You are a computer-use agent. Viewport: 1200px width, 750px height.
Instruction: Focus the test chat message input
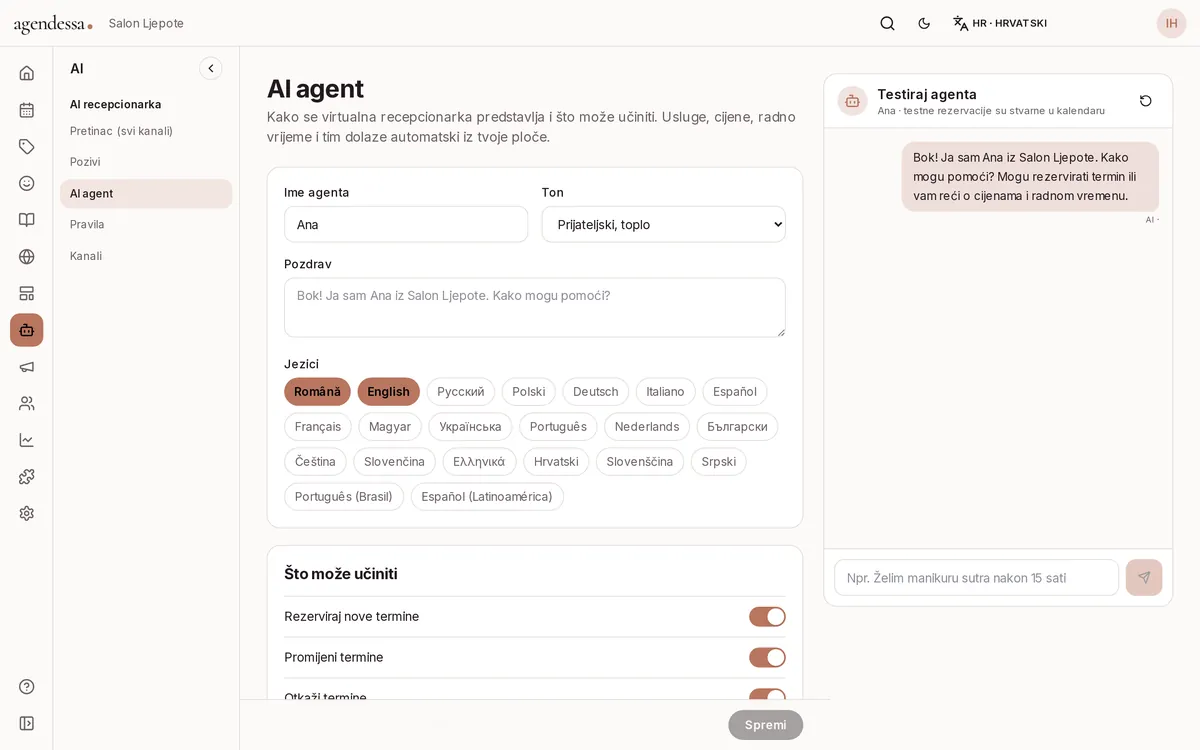pos(976,578)
